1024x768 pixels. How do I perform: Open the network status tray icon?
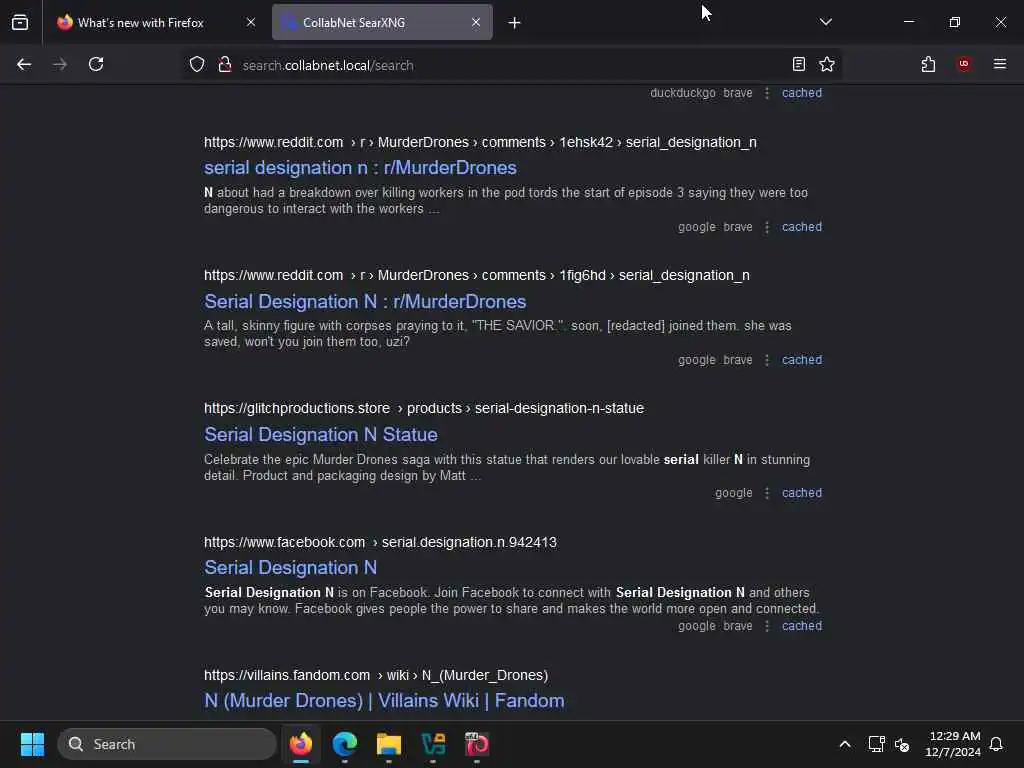tap(876, 744)
